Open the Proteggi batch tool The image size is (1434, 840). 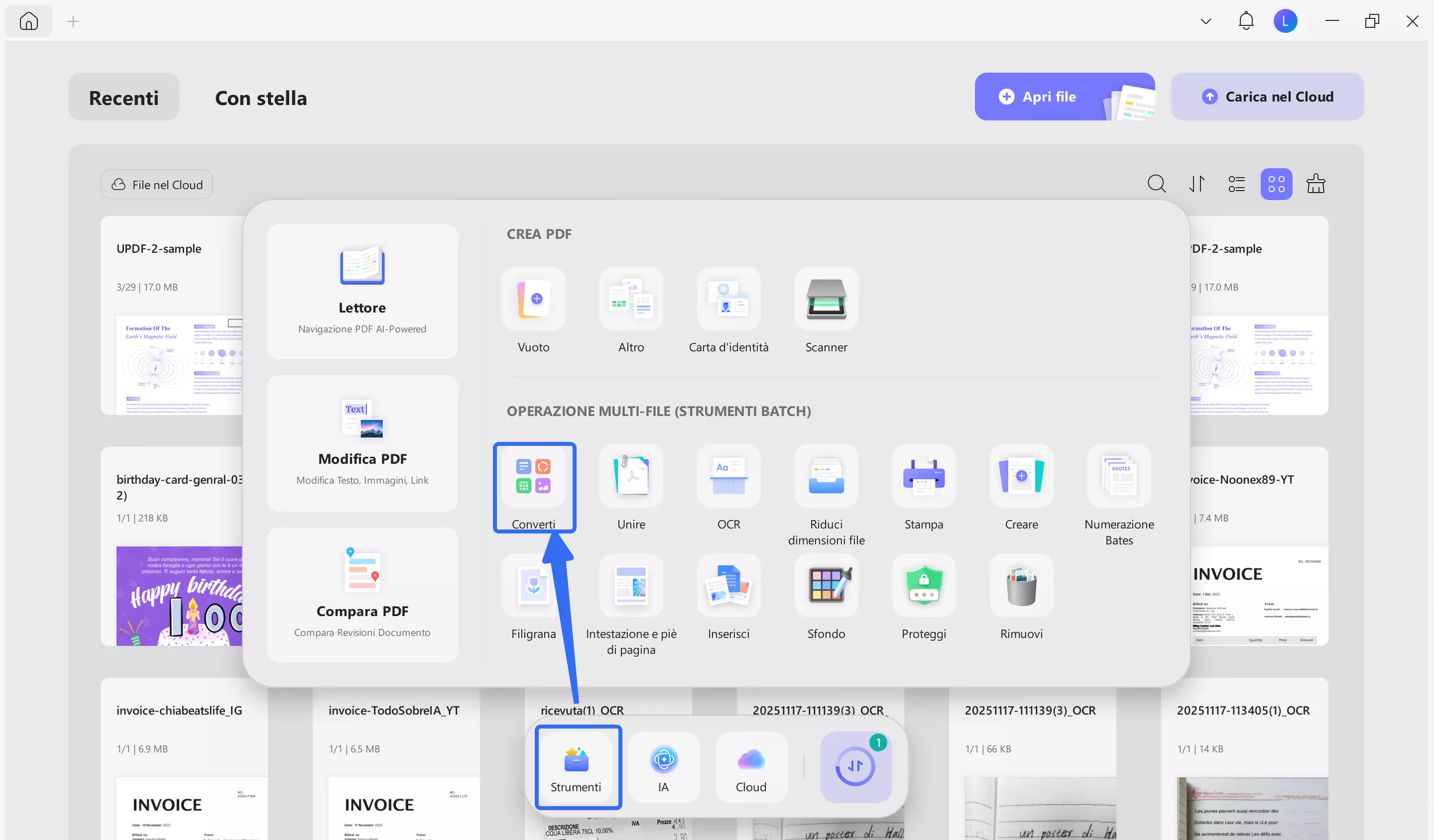(924, 586)
